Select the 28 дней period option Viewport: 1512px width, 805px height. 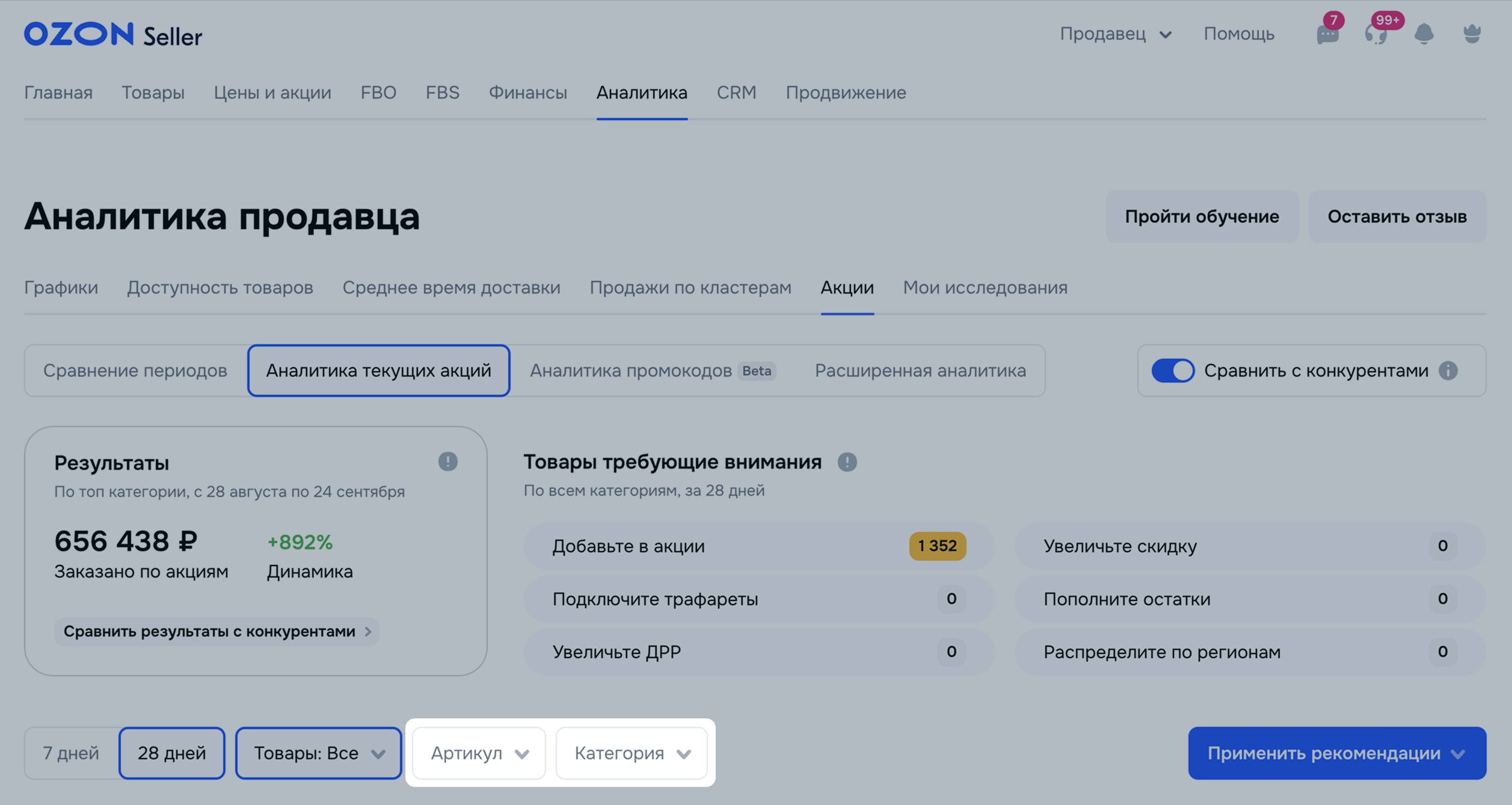pyautogui.click(x=171, y=753)
